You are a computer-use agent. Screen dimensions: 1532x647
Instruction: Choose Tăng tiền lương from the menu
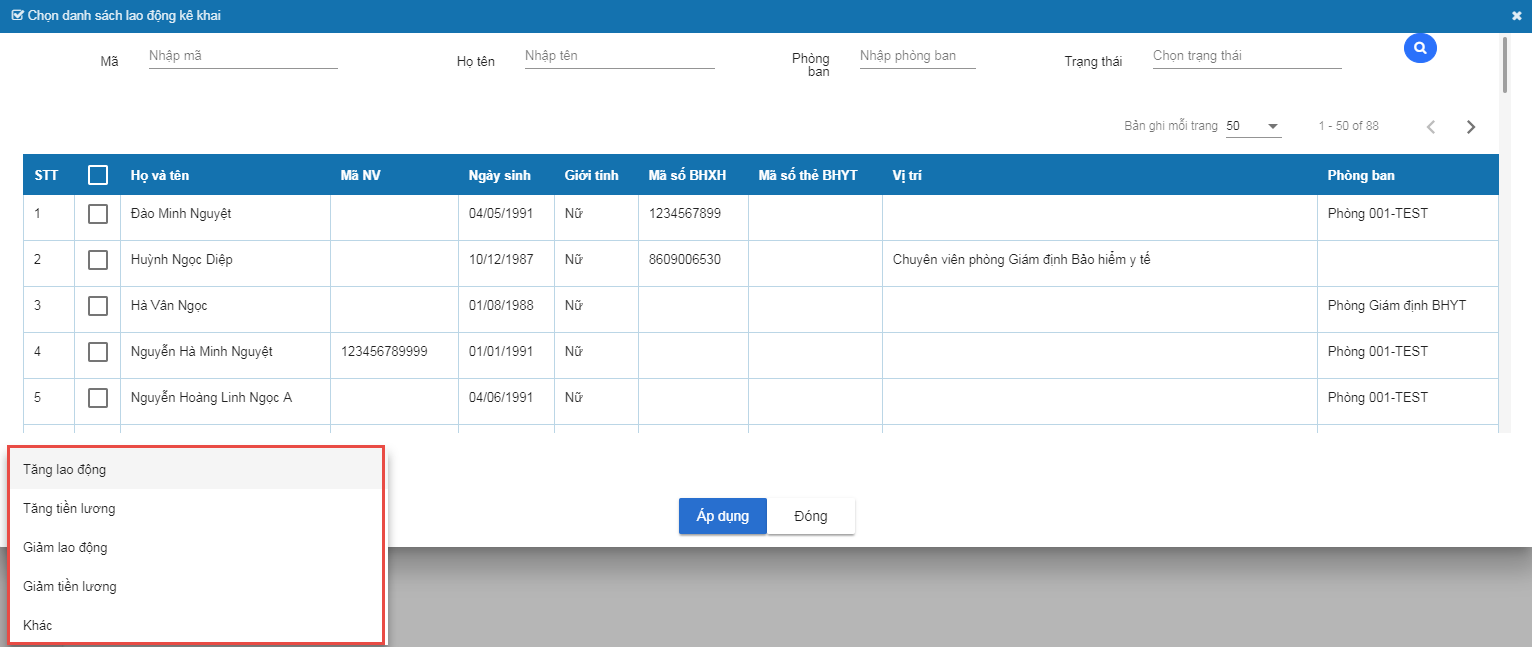196,508
